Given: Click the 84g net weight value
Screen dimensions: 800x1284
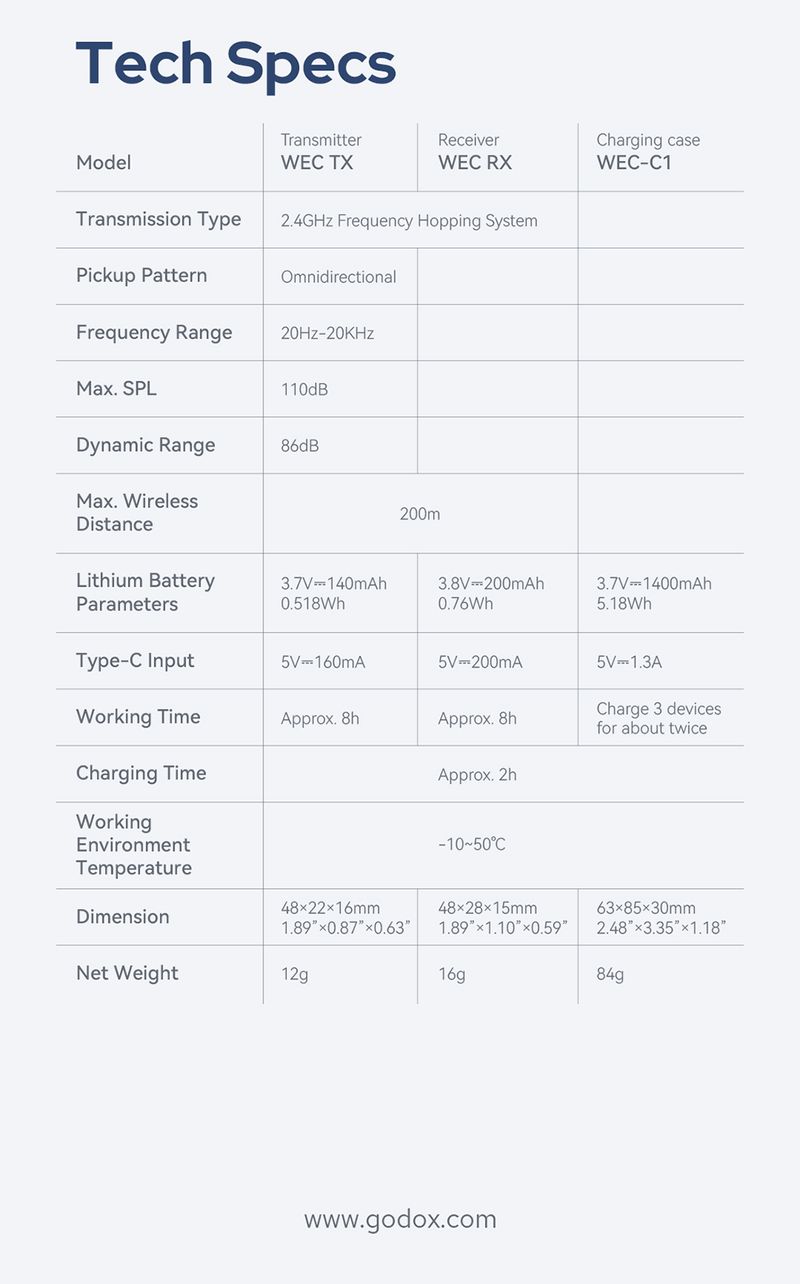Looking at the screenshot, I should (x=610, y=974).
